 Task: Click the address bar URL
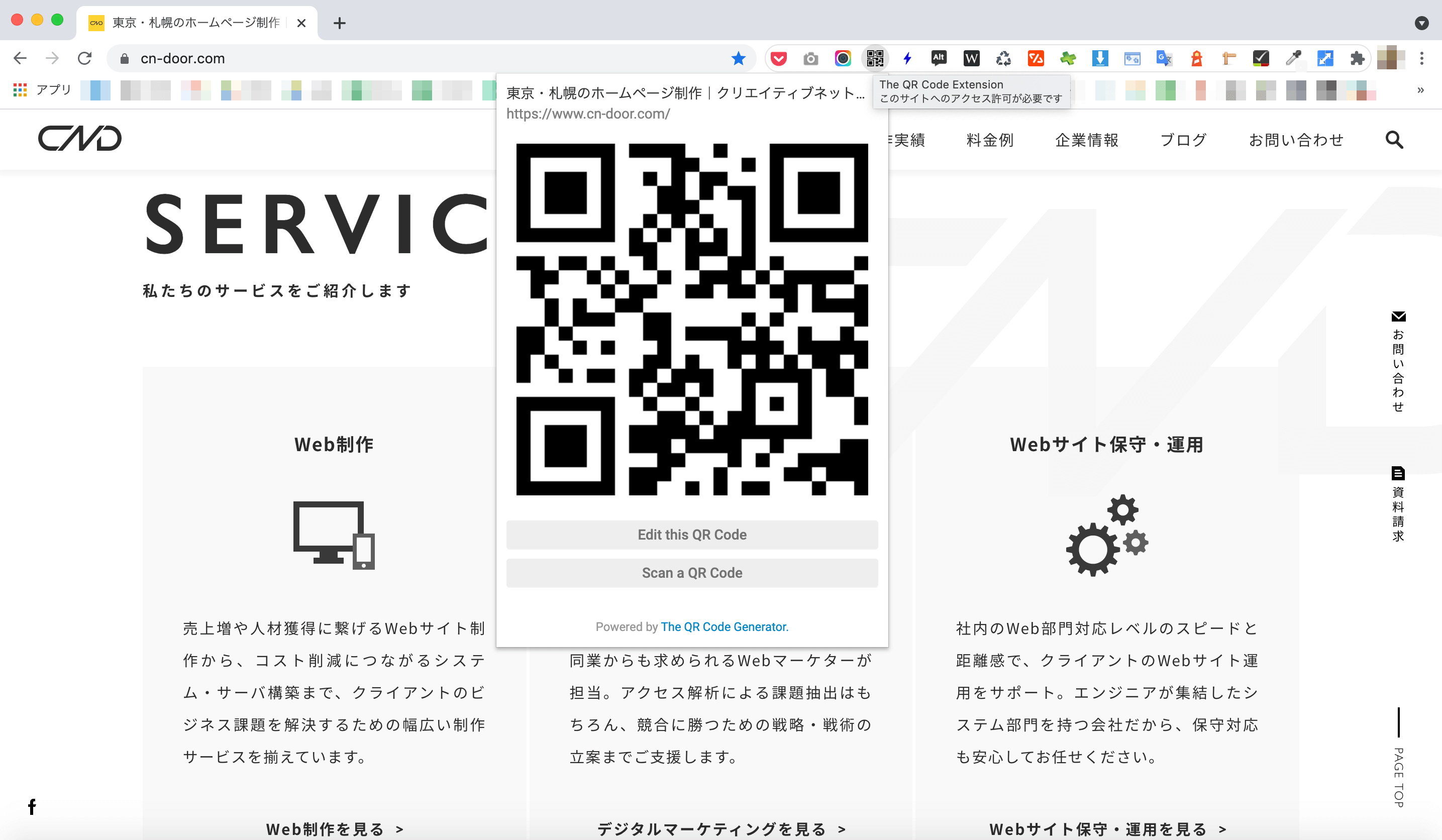182,58
